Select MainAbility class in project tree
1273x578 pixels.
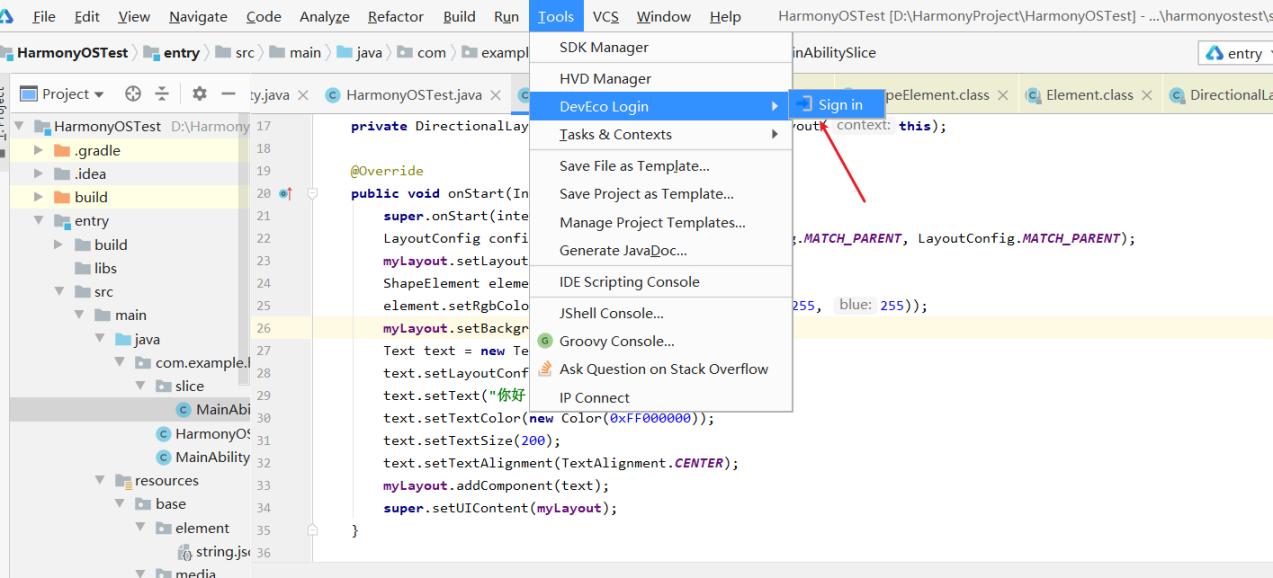pyautogui.click(x=212, y=457)
